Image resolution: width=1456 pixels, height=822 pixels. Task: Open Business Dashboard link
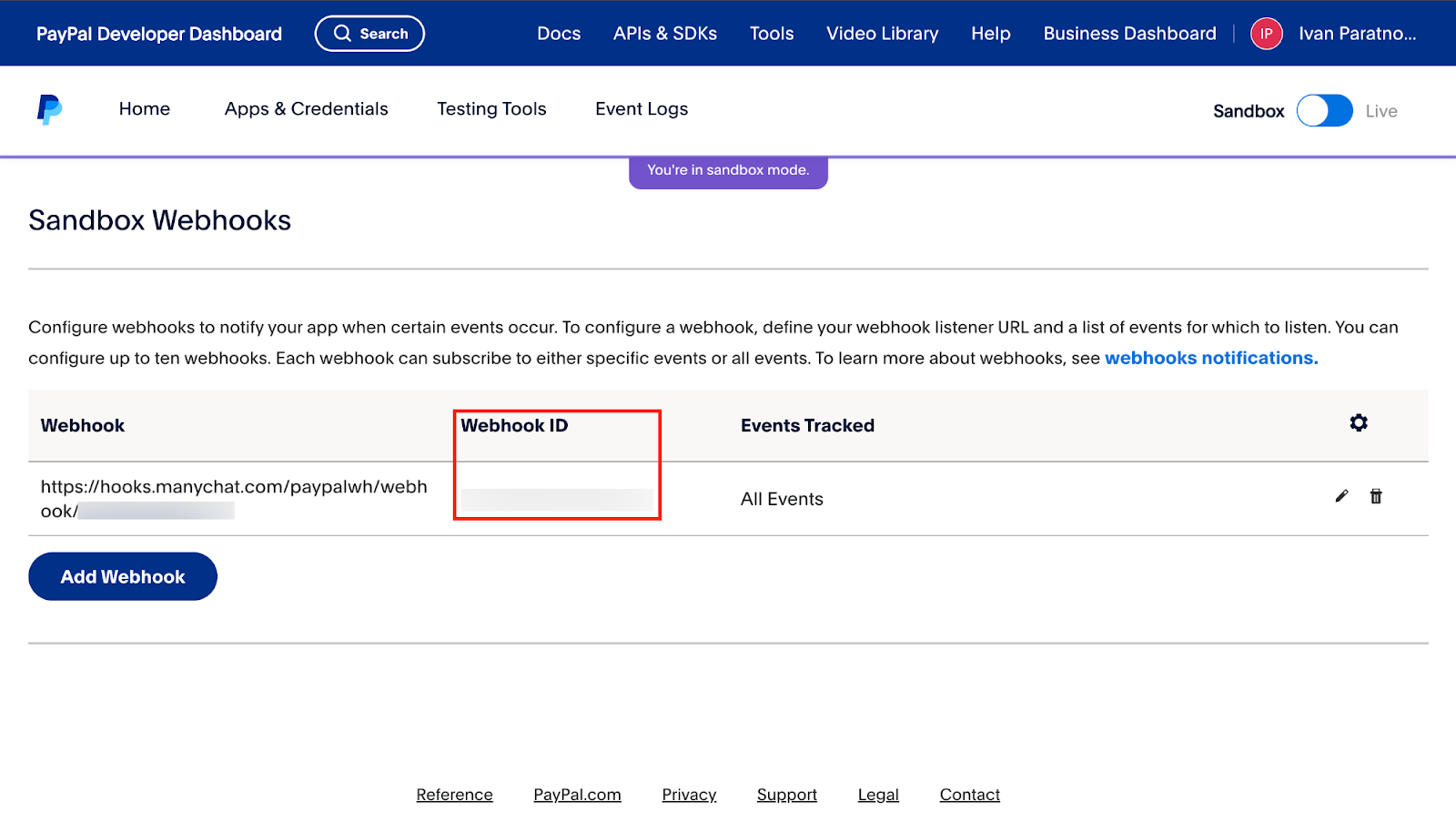(1129, 34)
